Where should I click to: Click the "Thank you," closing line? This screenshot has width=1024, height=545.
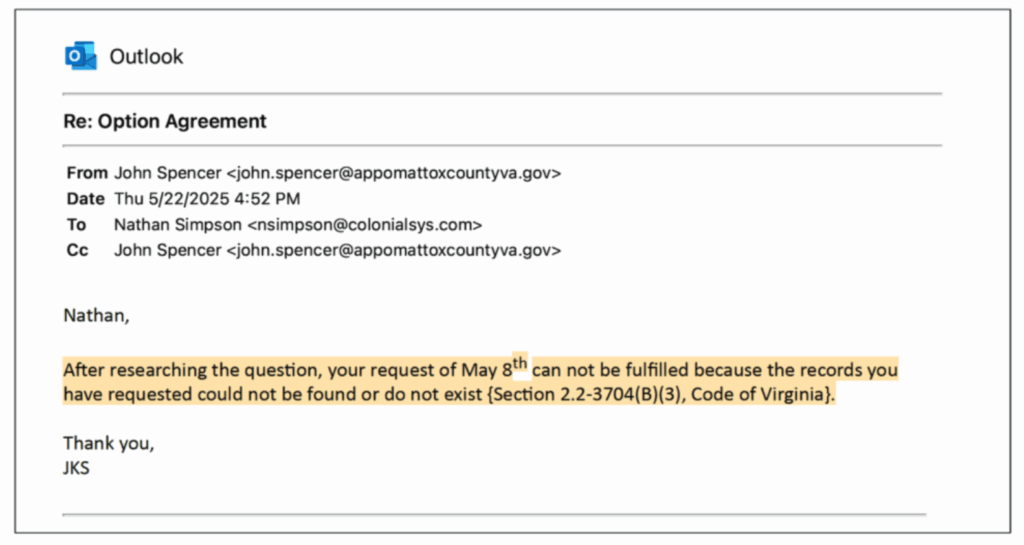tap(109, 442)
